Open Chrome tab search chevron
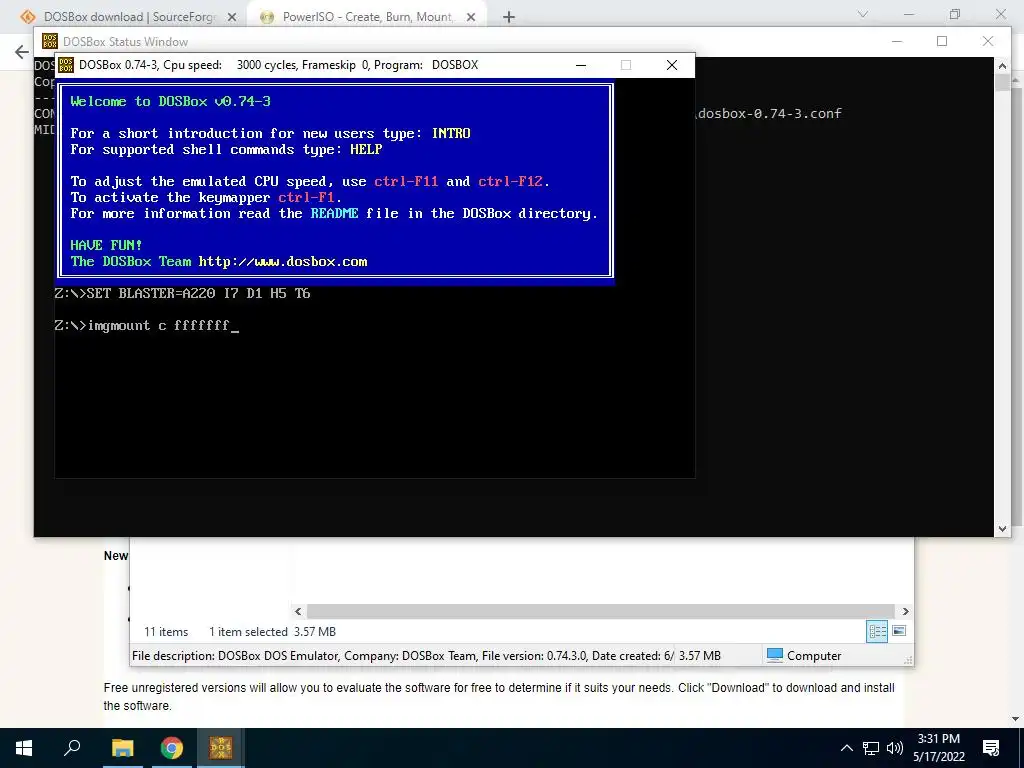The image size is (1024, 768). click(863, 14)
